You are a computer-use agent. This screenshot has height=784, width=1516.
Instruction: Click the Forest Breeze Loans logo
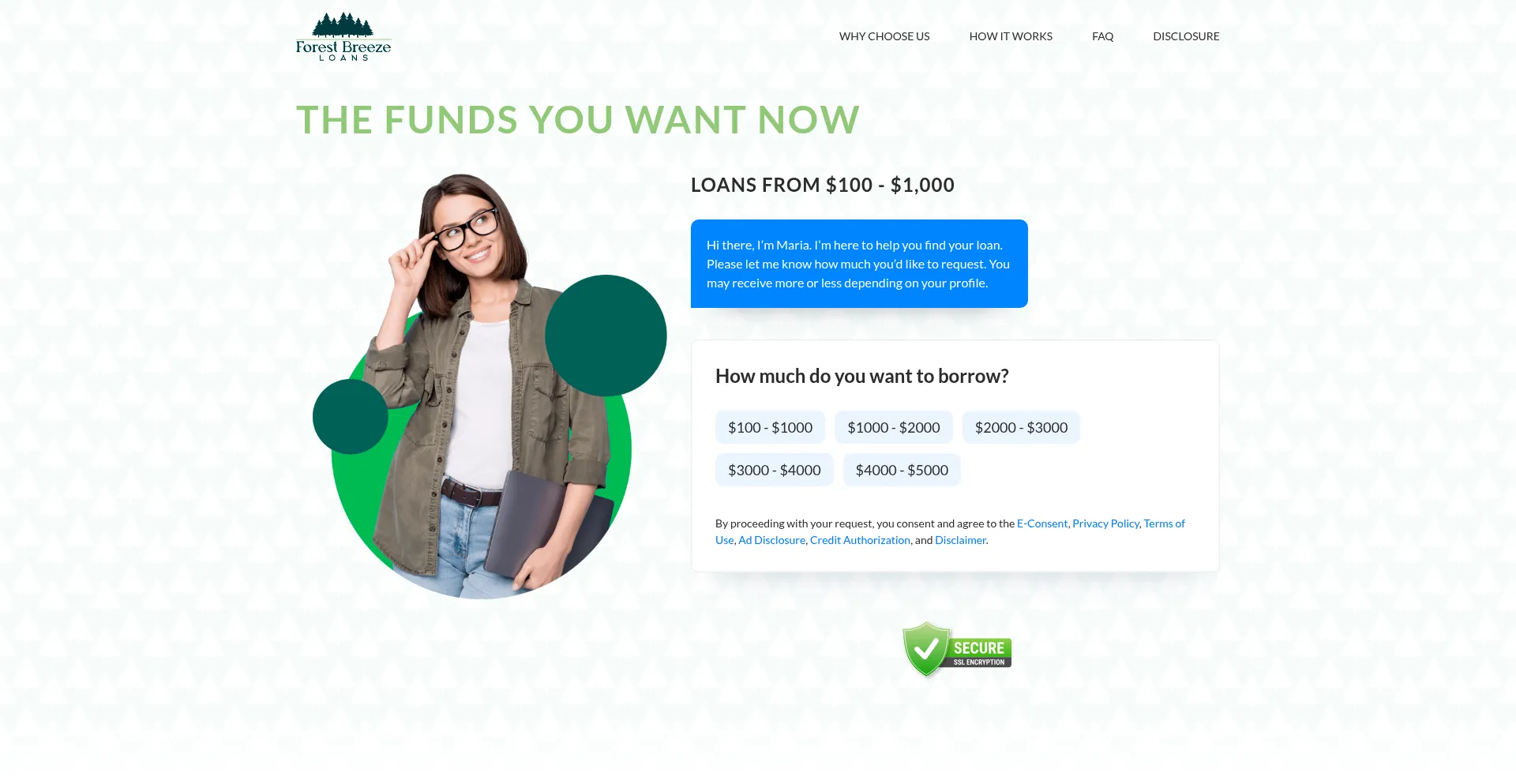coord(343,36)
